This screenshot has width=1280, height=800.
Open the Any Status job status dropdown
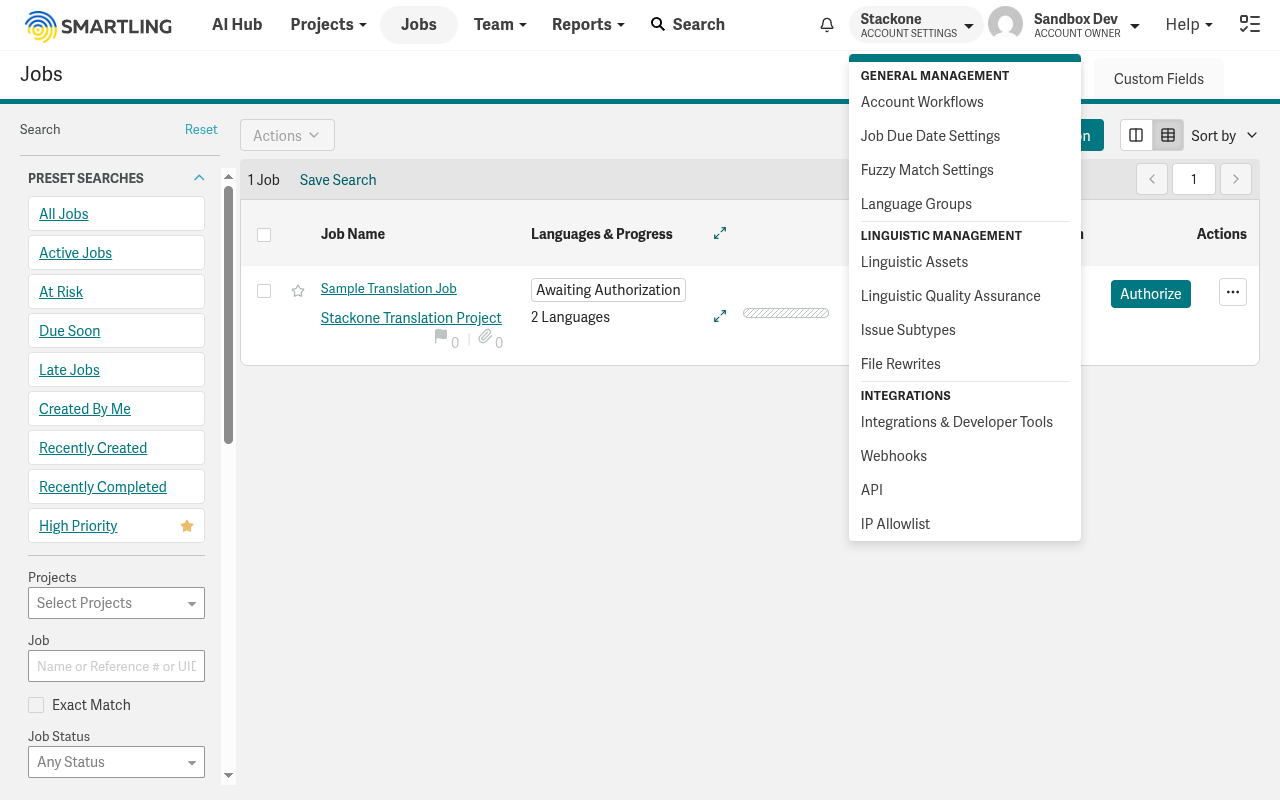click(116, 762)
